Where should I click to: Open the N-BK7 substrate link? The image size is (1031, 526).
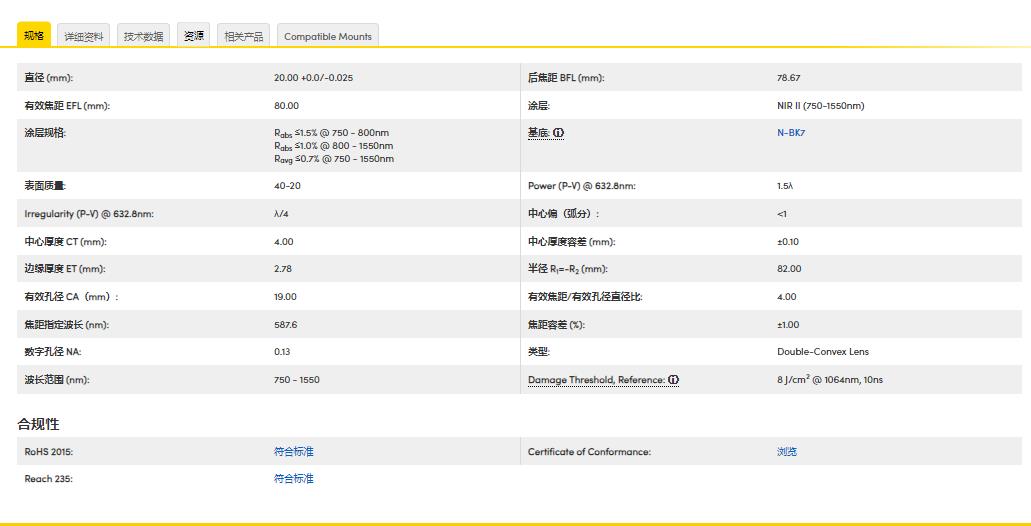pyautogui.click(x=791, y=133)
